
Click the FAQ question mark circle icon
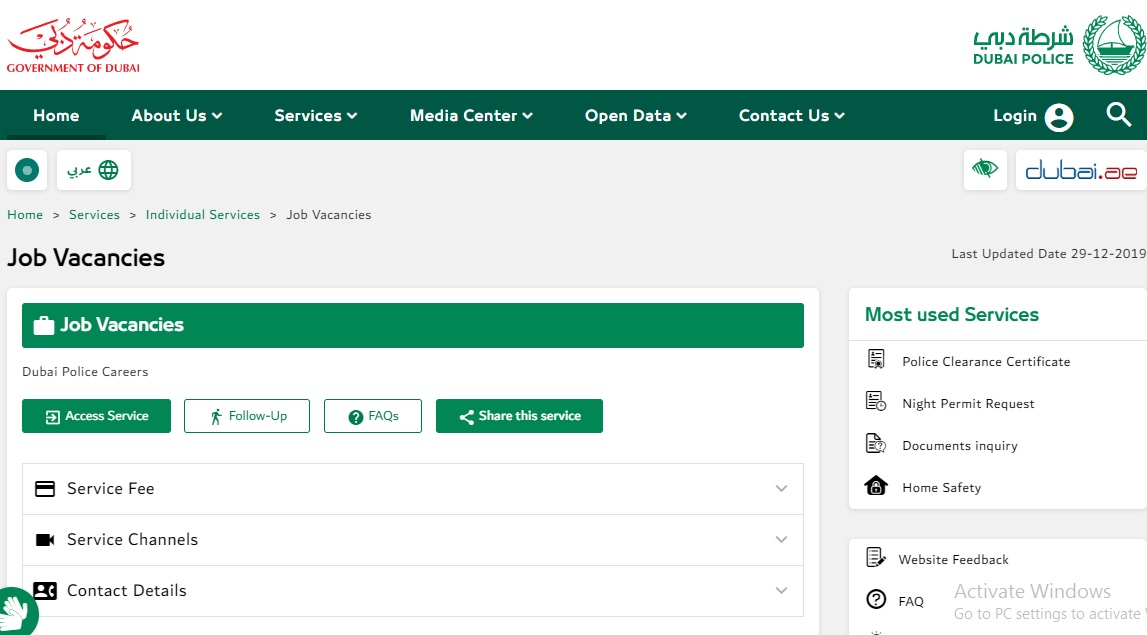[x=876, y=599]
